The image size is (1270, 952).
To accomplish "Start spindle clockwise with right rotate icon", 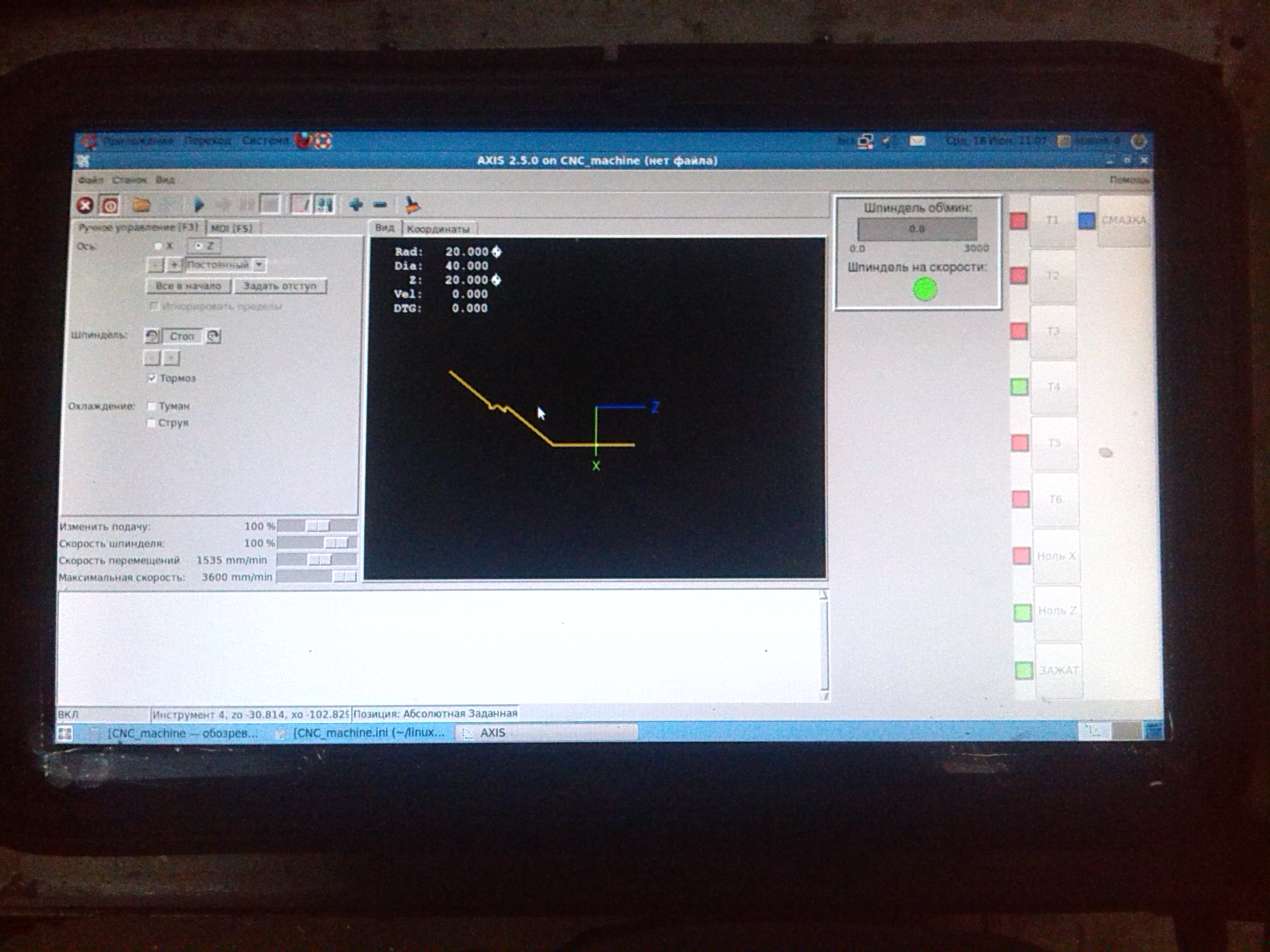I will pos(214,336).
